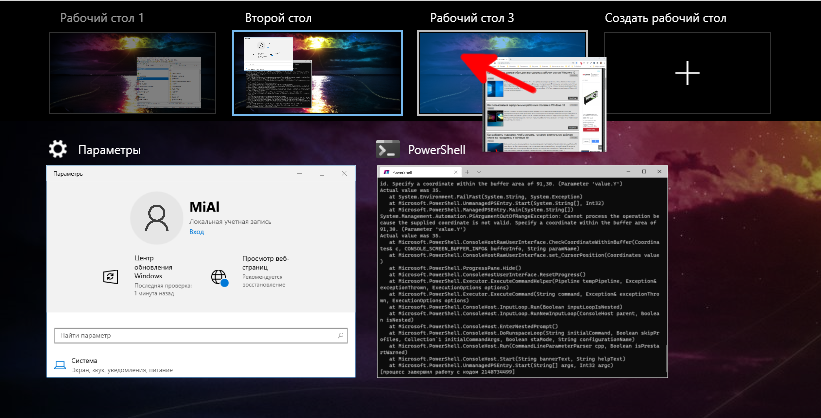The width and height of the screenshot is (821, 418).
Task: Click the plus icon to create desktop
Action: [x=686, y=72]
